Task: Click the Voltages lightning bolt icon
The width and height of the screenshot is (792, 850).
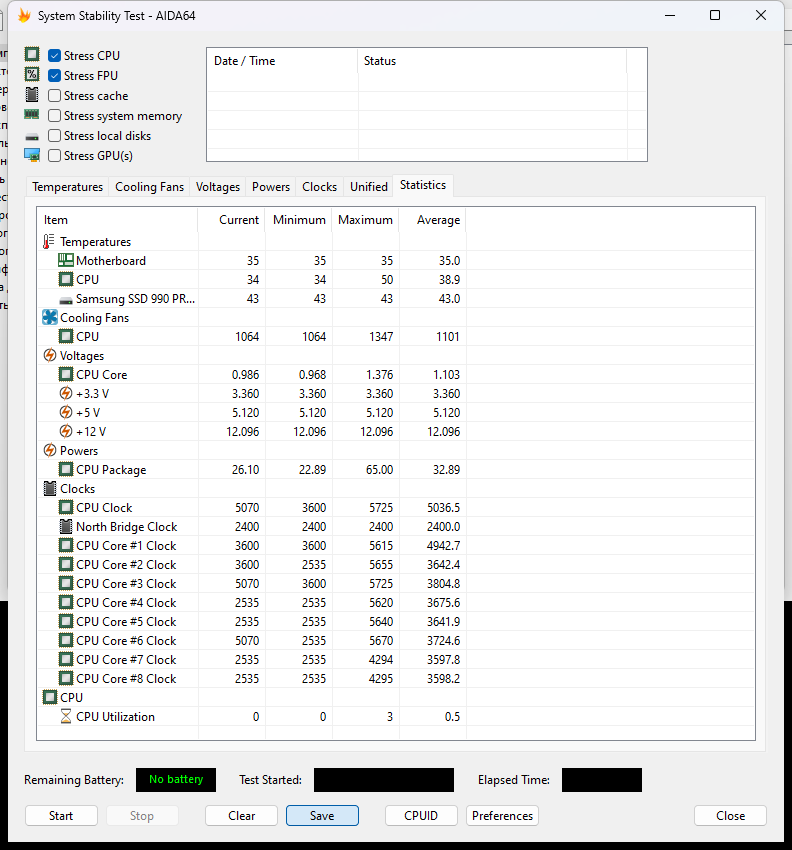Action: [x=50, y=356]
